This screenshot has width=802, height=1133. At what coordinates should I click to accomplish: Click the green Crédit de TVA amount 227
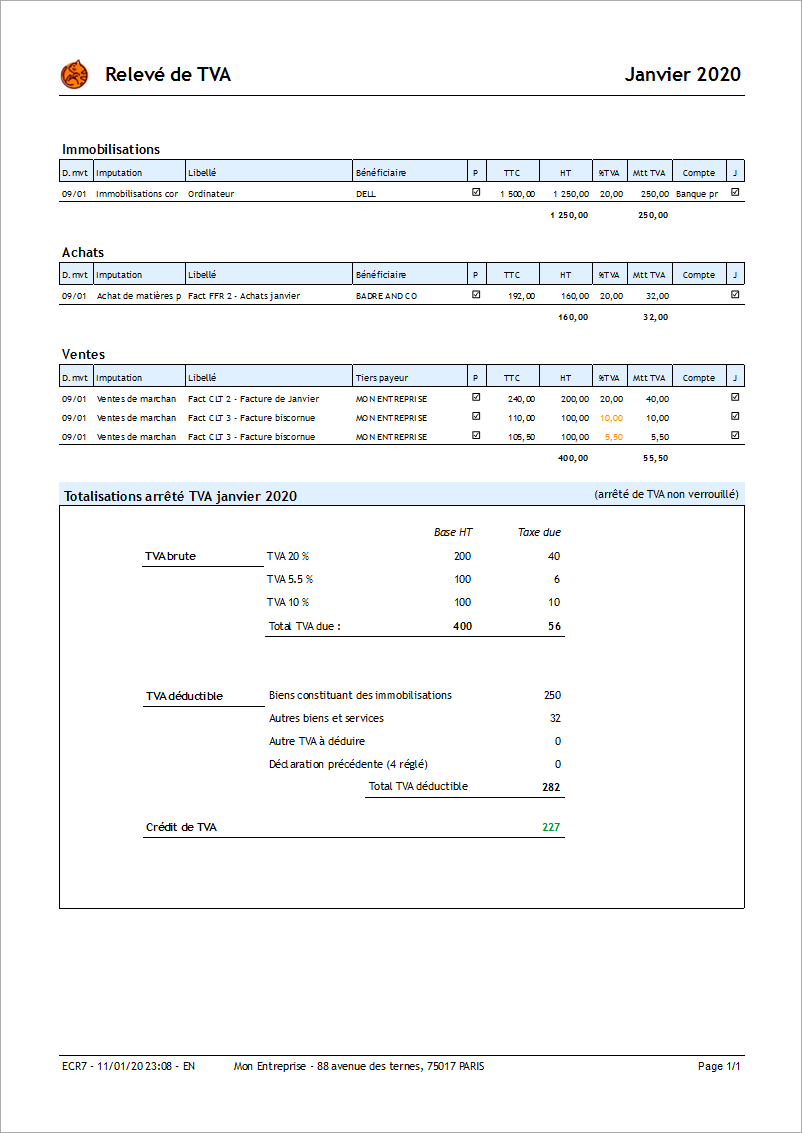551,827
